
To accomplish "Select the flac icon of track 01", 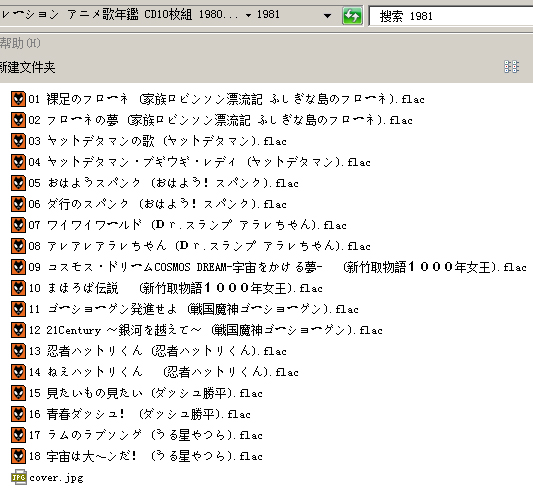I will 18,99.
